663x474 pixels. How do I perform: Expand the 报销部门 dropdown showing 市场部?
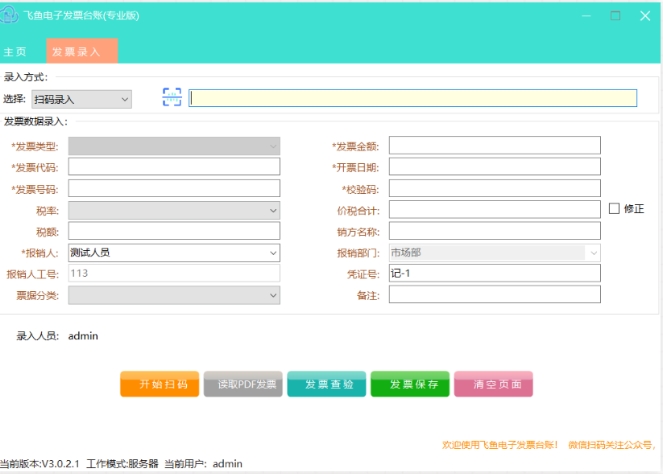495,253
